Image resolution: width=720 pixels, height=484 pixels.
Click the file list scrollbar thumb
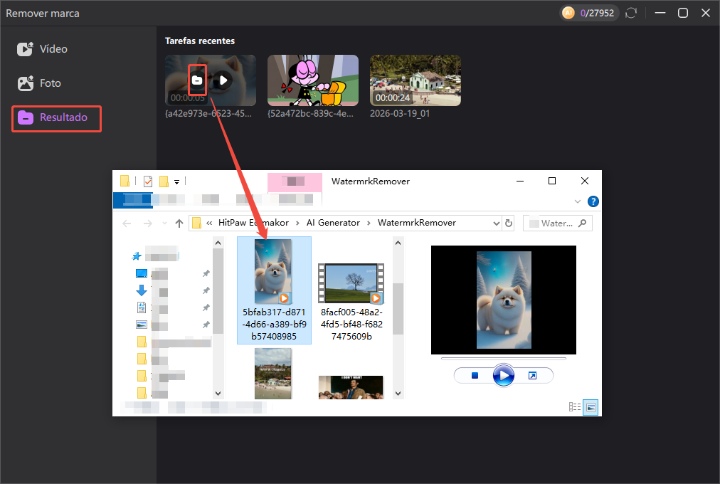point(398,308)
